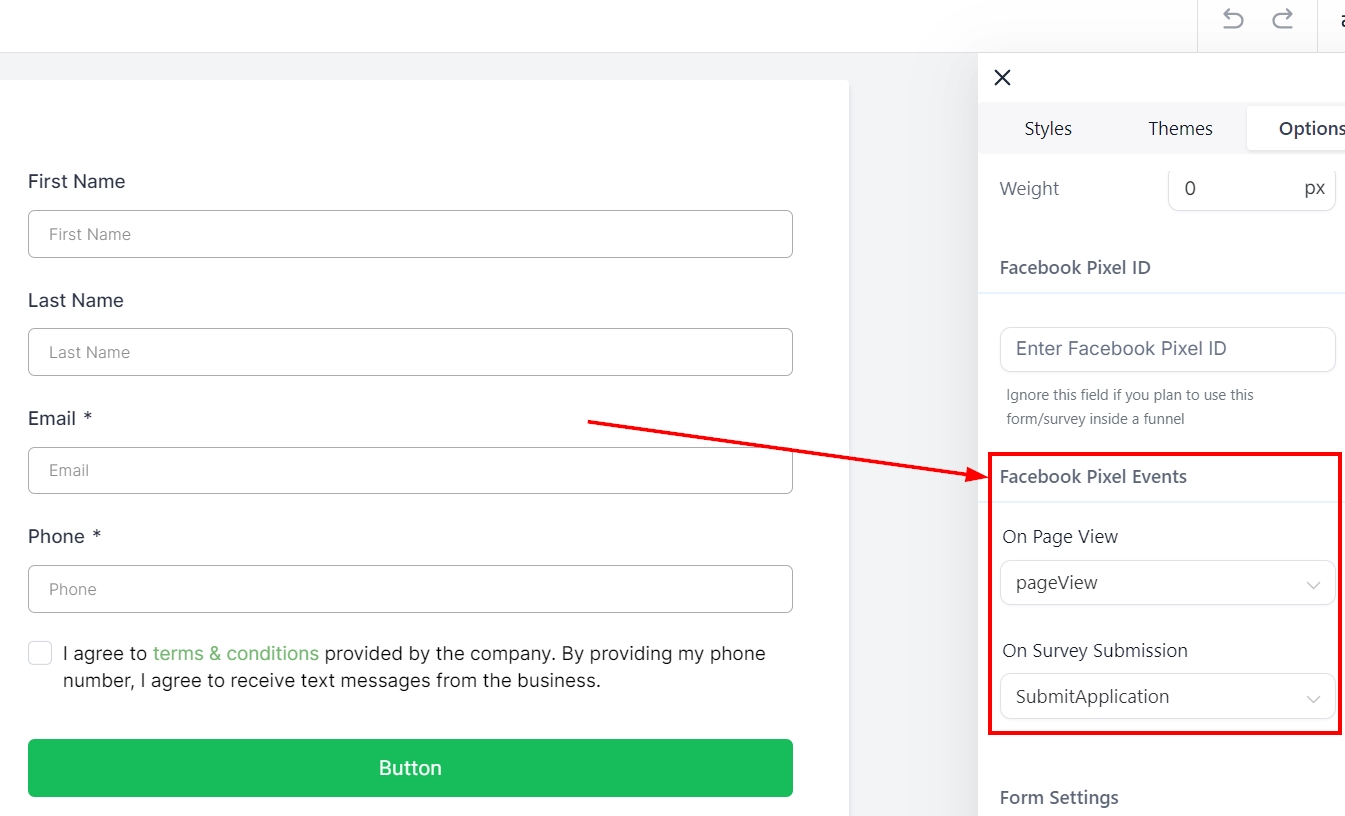Tick the terms & conditions checkbox
Image resolution: width=1345 pixels, height=816 pixels.
[40, 654]
